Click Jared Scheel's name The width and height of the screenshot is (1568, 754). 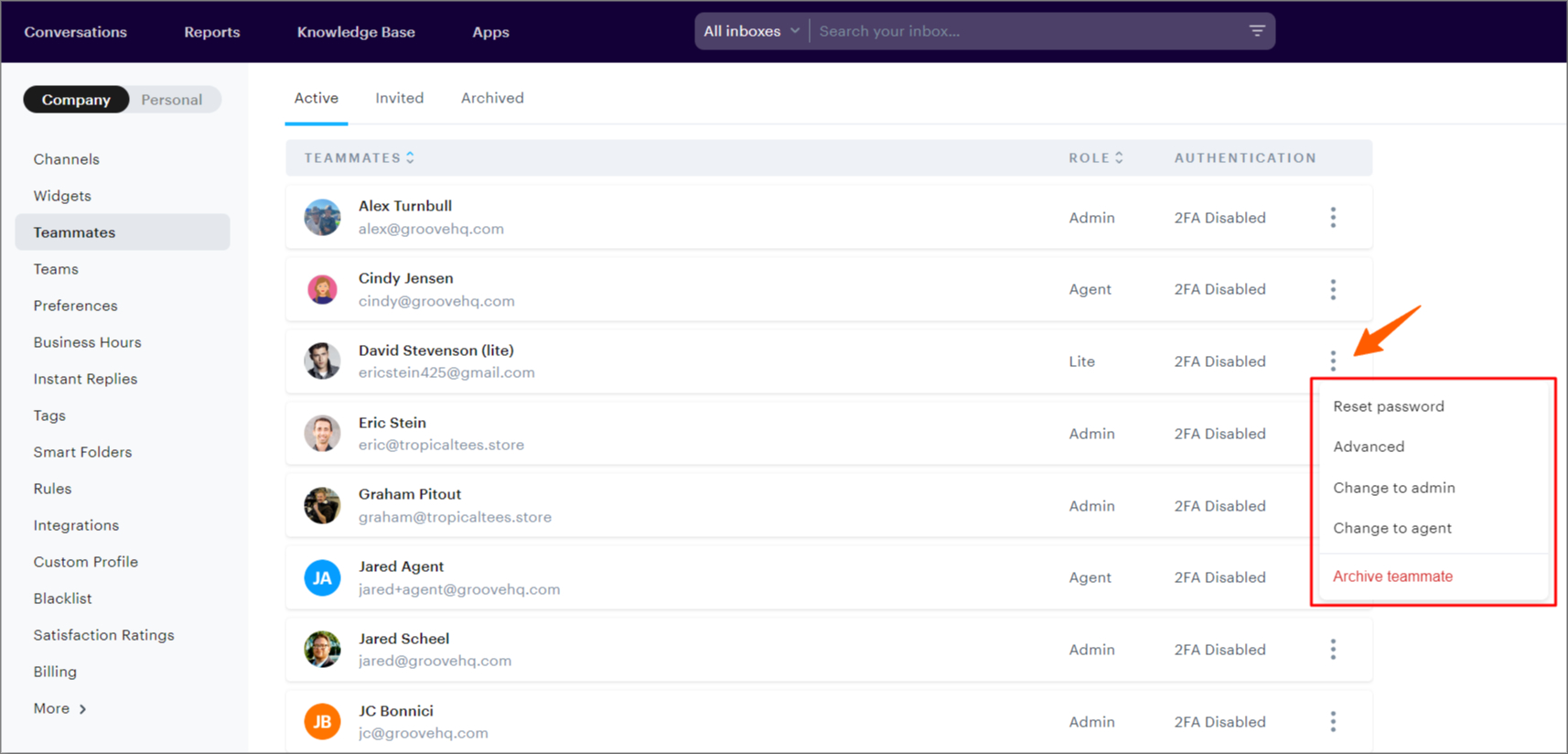point(404,639)
